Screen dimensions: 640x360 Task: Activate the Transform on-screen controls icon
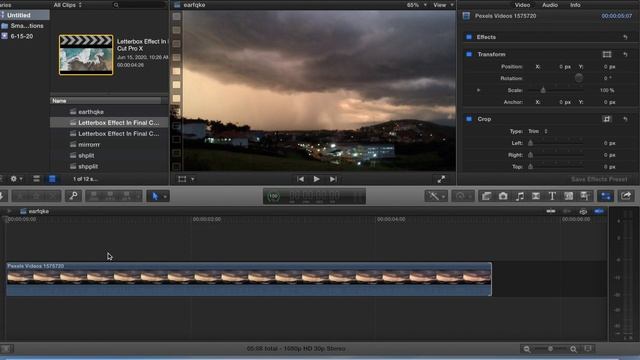pos(607,54)
